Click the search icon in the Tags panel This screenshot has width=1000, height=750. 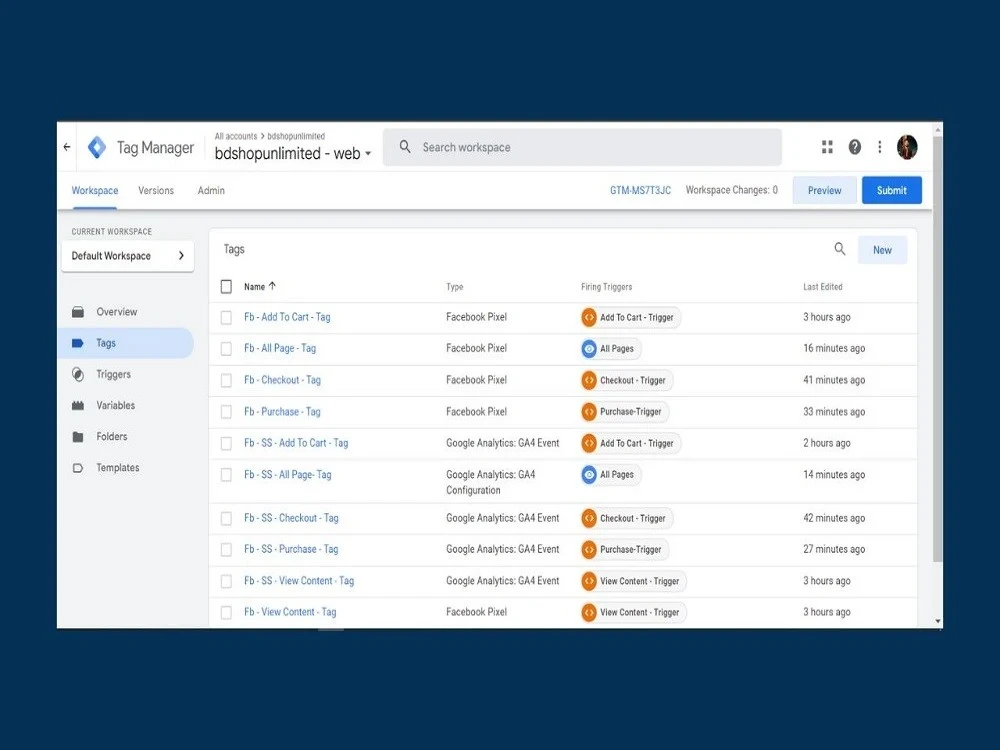click(841, 249)
